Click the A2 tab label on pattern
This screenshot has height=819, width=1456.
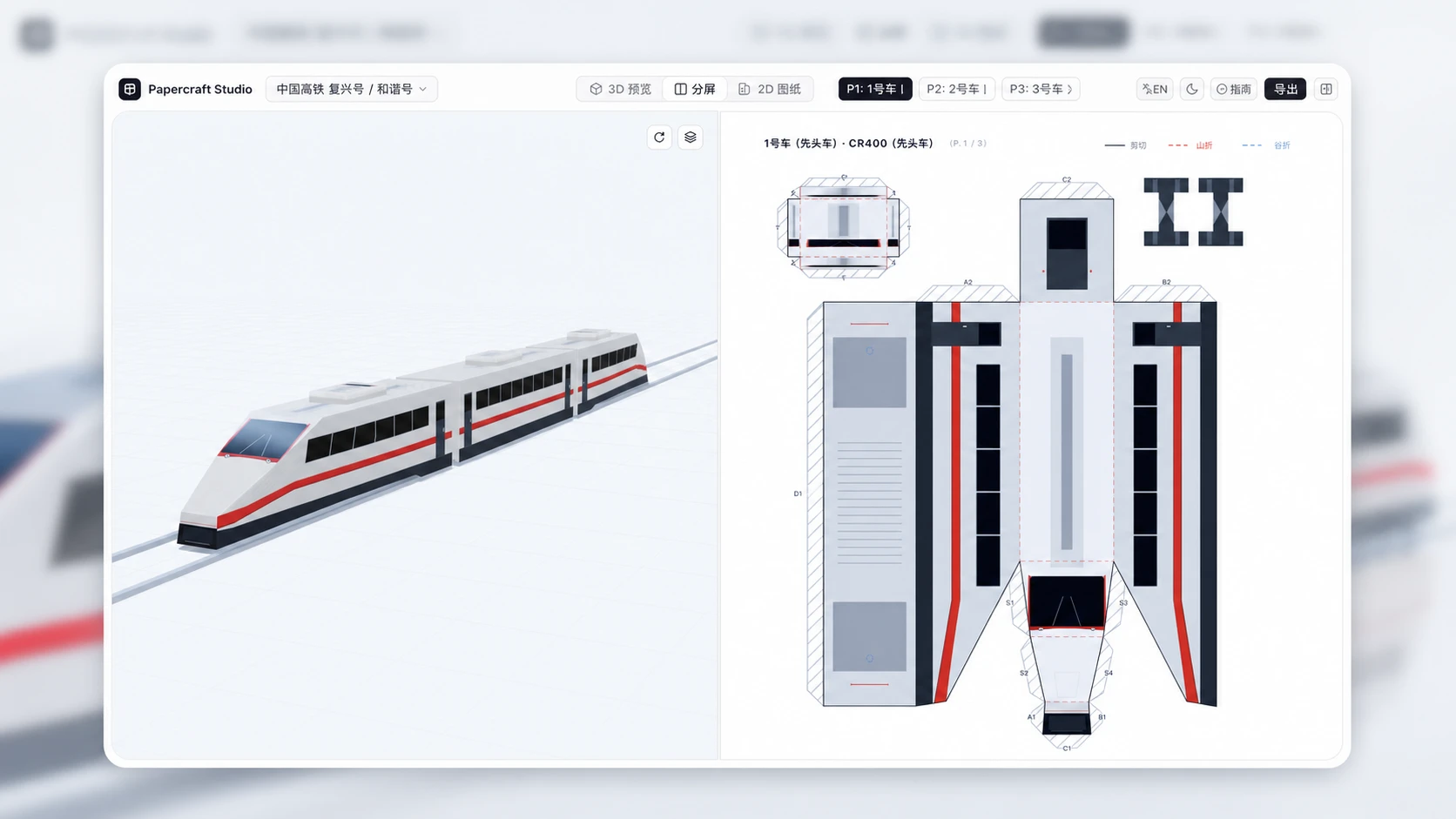967,282
